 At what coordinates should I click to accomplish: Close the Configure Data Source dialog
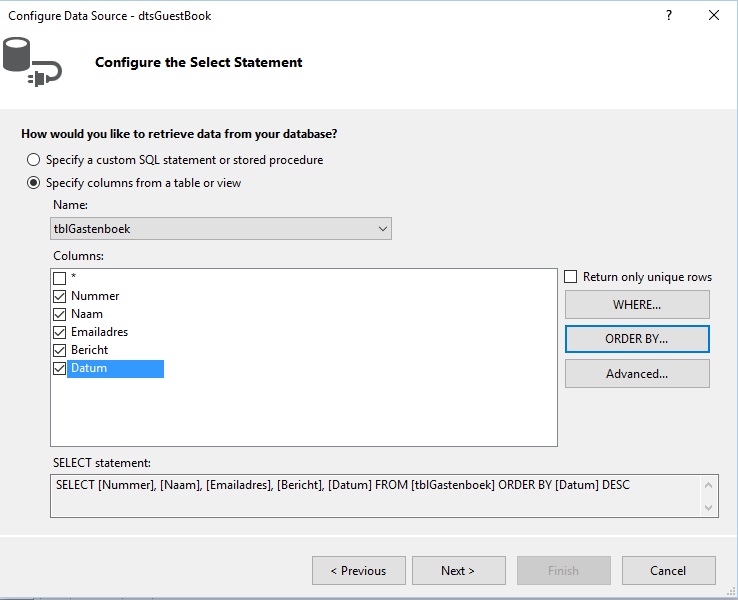[714, 15]
